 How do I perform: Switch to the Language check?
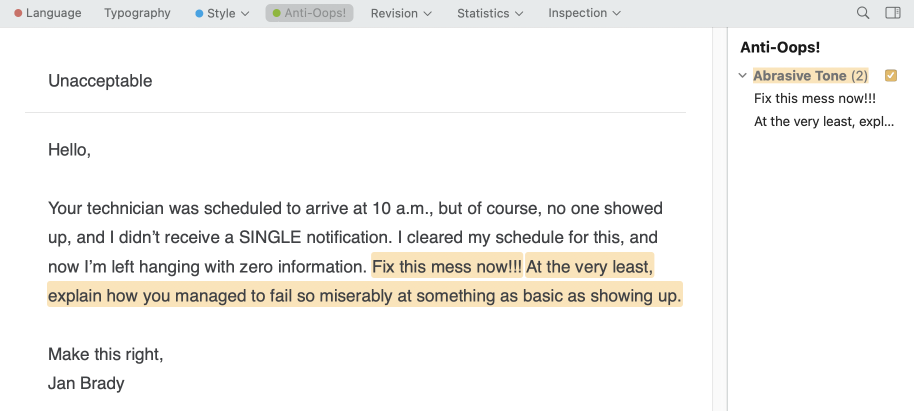point(47,13)
